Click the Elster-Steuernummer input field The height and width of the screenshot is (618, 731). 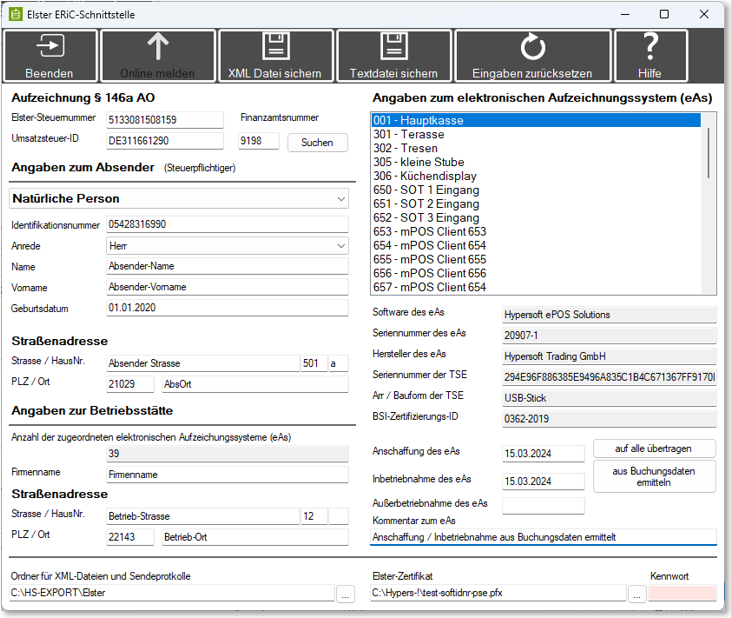point(165,120)
